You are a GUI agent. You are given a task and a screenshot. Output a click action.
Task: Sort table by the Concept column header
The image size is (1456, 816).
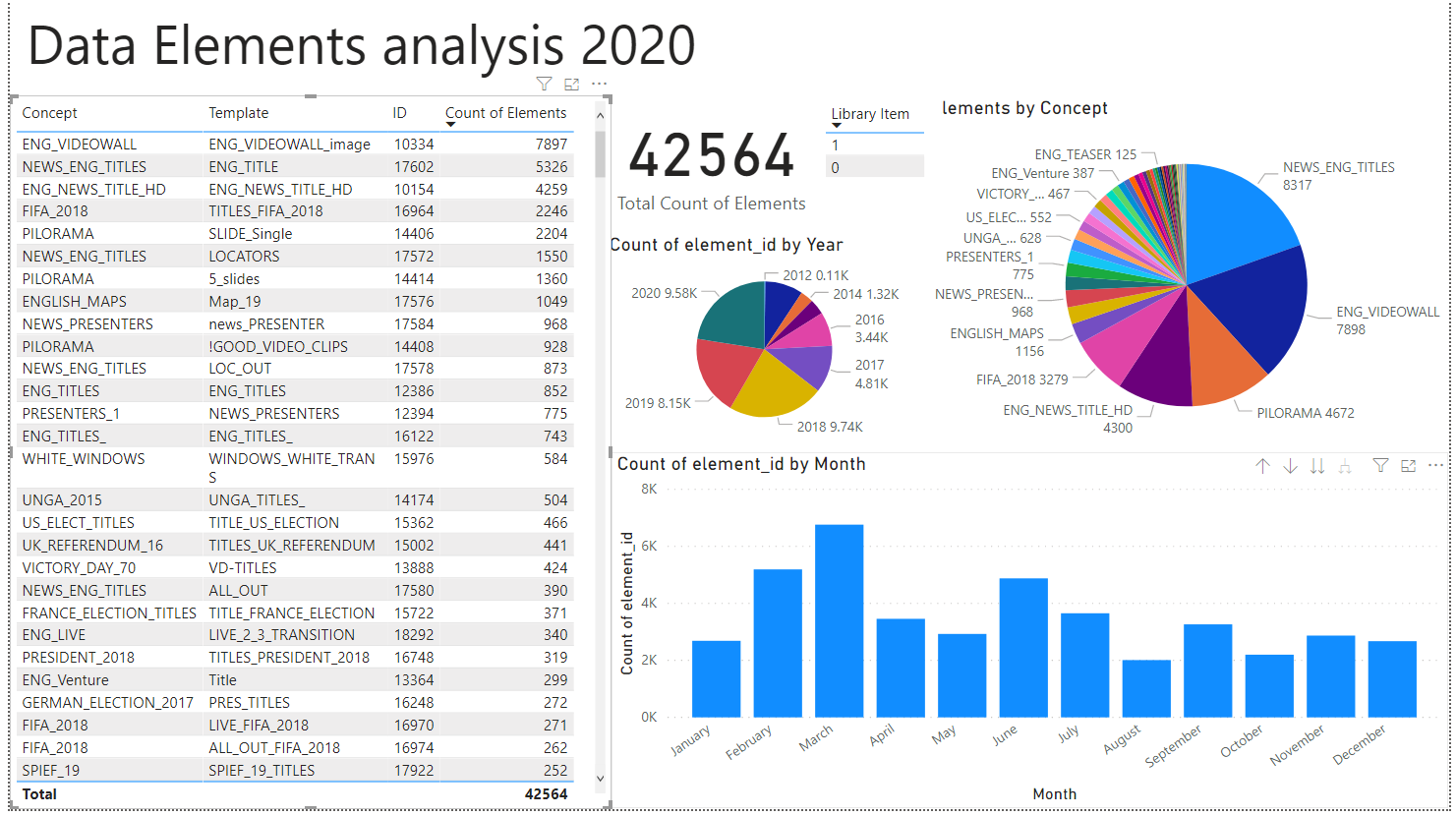(50, 113)
